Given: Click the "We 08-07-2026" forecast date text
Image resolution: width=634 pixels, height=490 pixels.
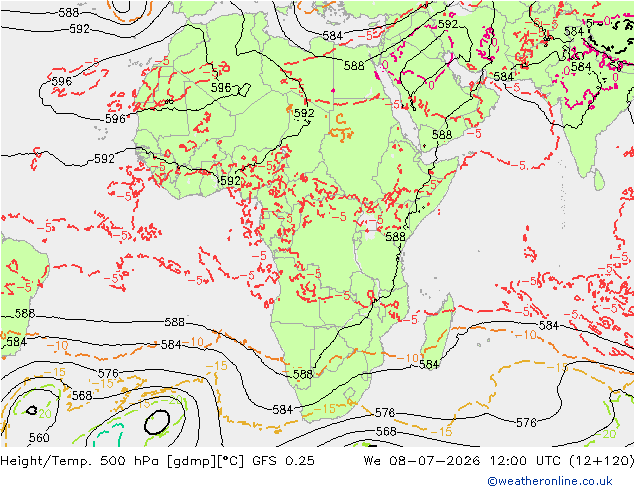Looking at the screenshot, I should pyautogui.click(x=422, y=461).
